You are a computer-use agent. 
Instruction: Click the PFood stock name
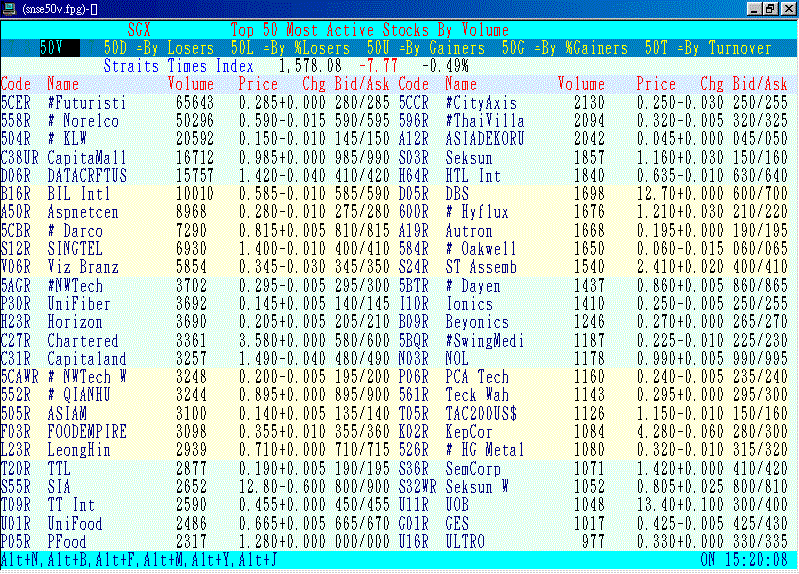coord(67,542)
